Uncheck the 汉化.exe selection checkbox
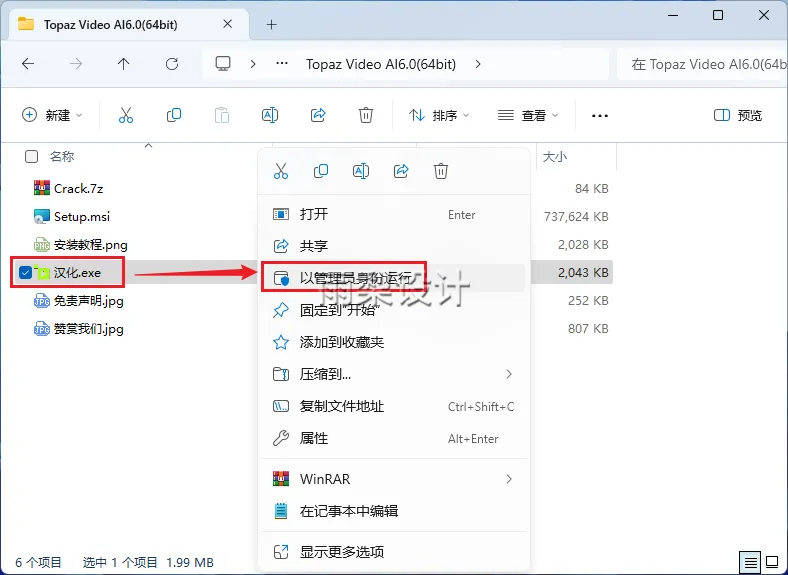The width and height of the screenshot is (788, 575). pos(25,272)
